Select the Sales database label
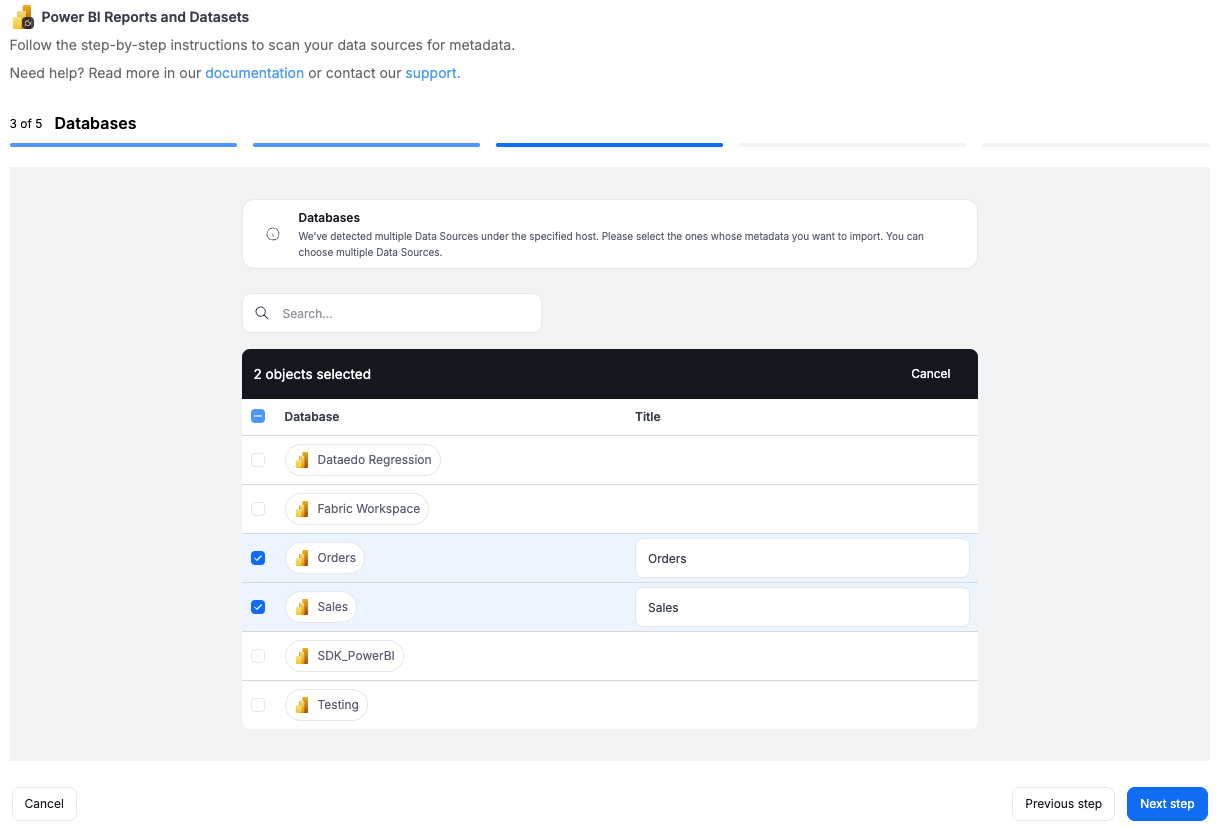The image size is (1220, 829). 332,607
